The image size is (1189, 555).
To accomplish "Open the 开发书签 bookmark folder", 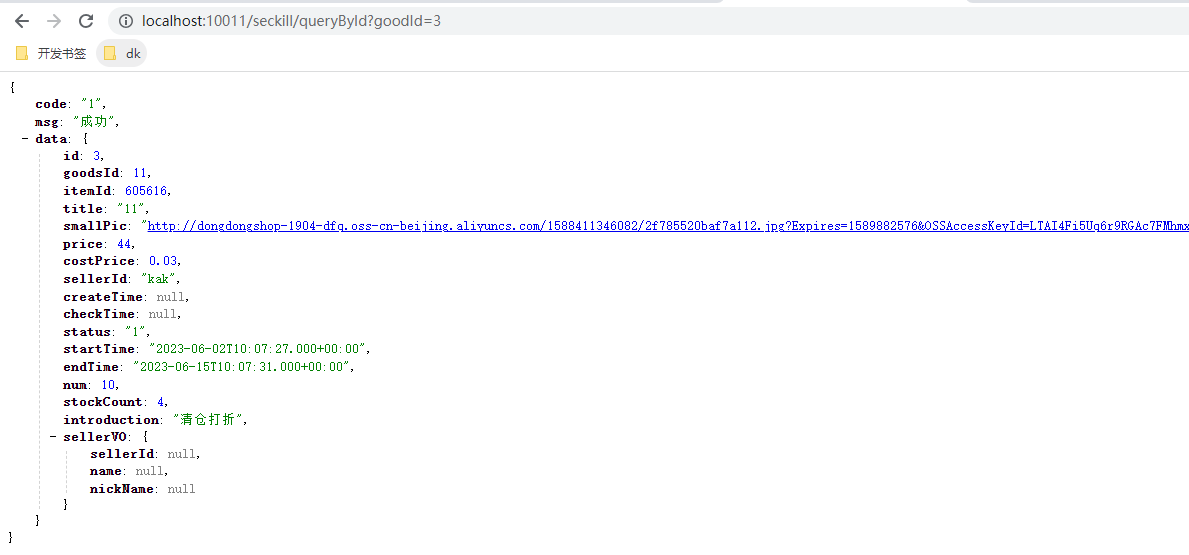I will tap(52, 54).
